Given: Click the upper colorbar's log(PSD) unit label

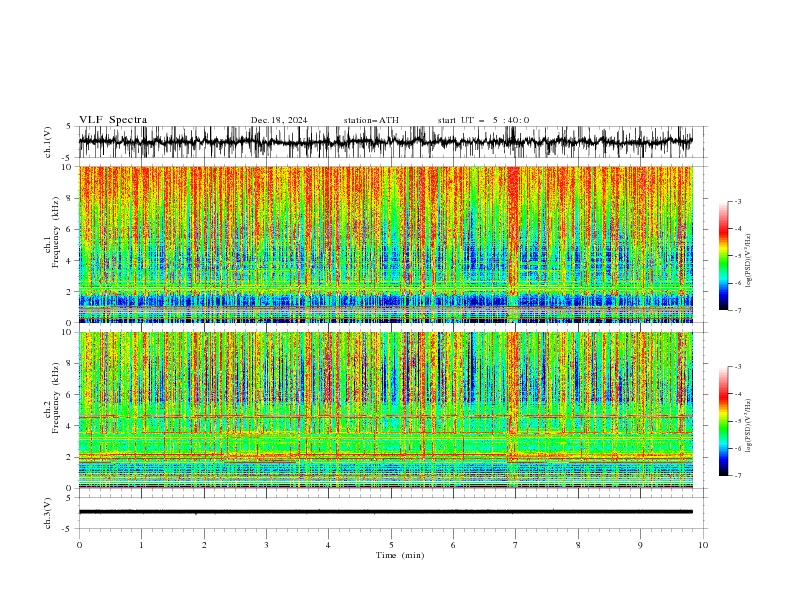Looking at the screenshot, I should coord(748,261).
